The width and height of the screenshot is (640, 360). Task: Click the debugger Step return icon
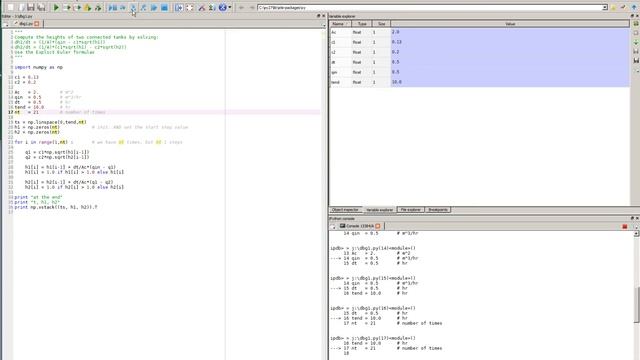[143, 7]
